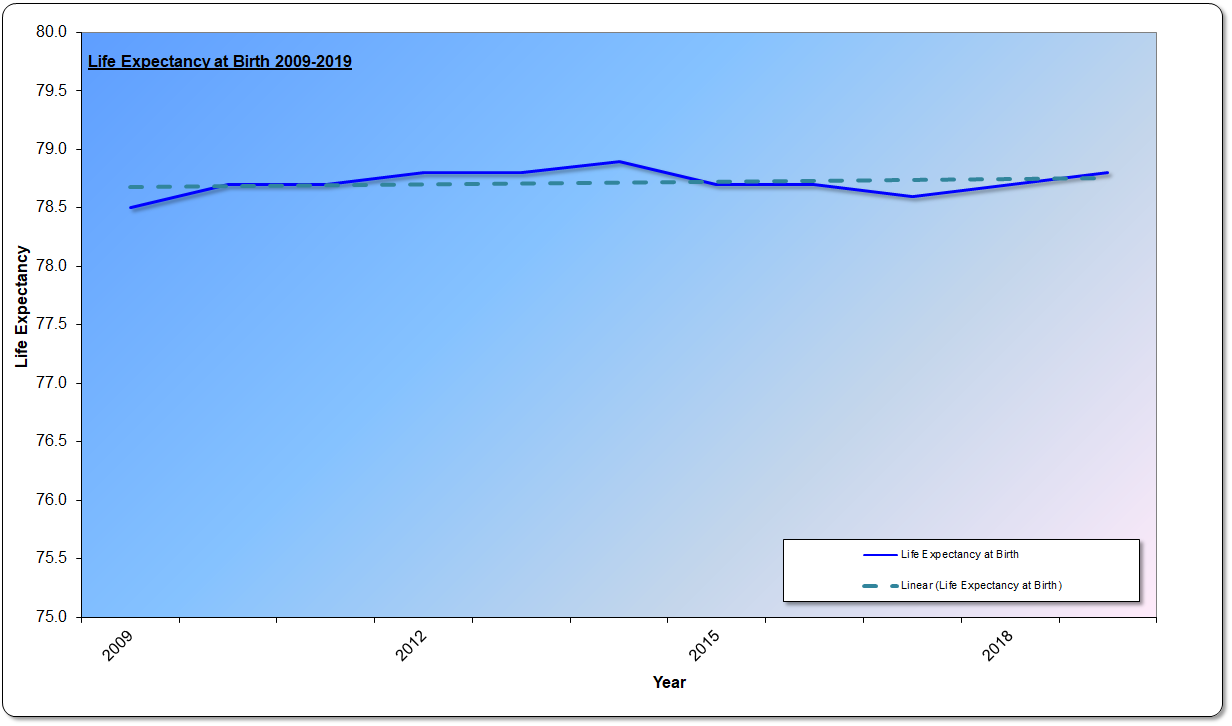
Task: Select the 76.0 vertical axis label
Action: pyautogui.click(x=51, y=500)
